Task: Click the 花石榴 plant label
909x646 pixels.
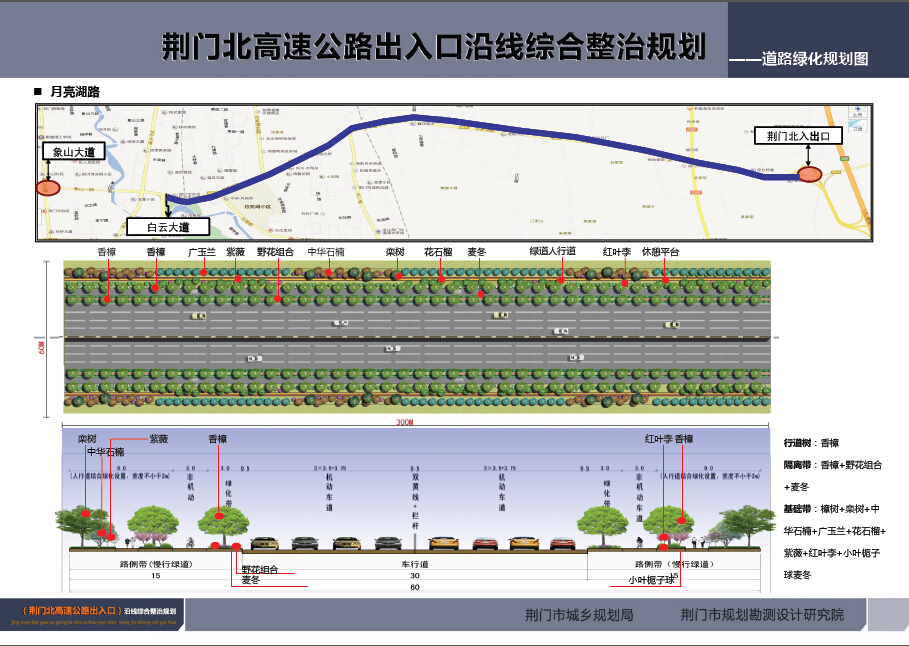Action: point(439,253)
